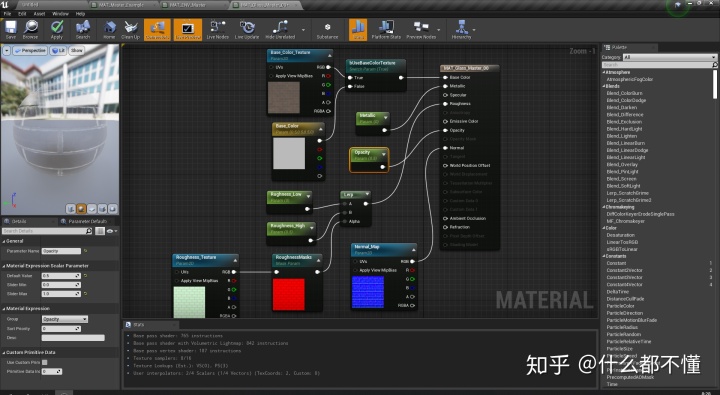Open the Hierarchy dropdown arrow

coord(474,30)
